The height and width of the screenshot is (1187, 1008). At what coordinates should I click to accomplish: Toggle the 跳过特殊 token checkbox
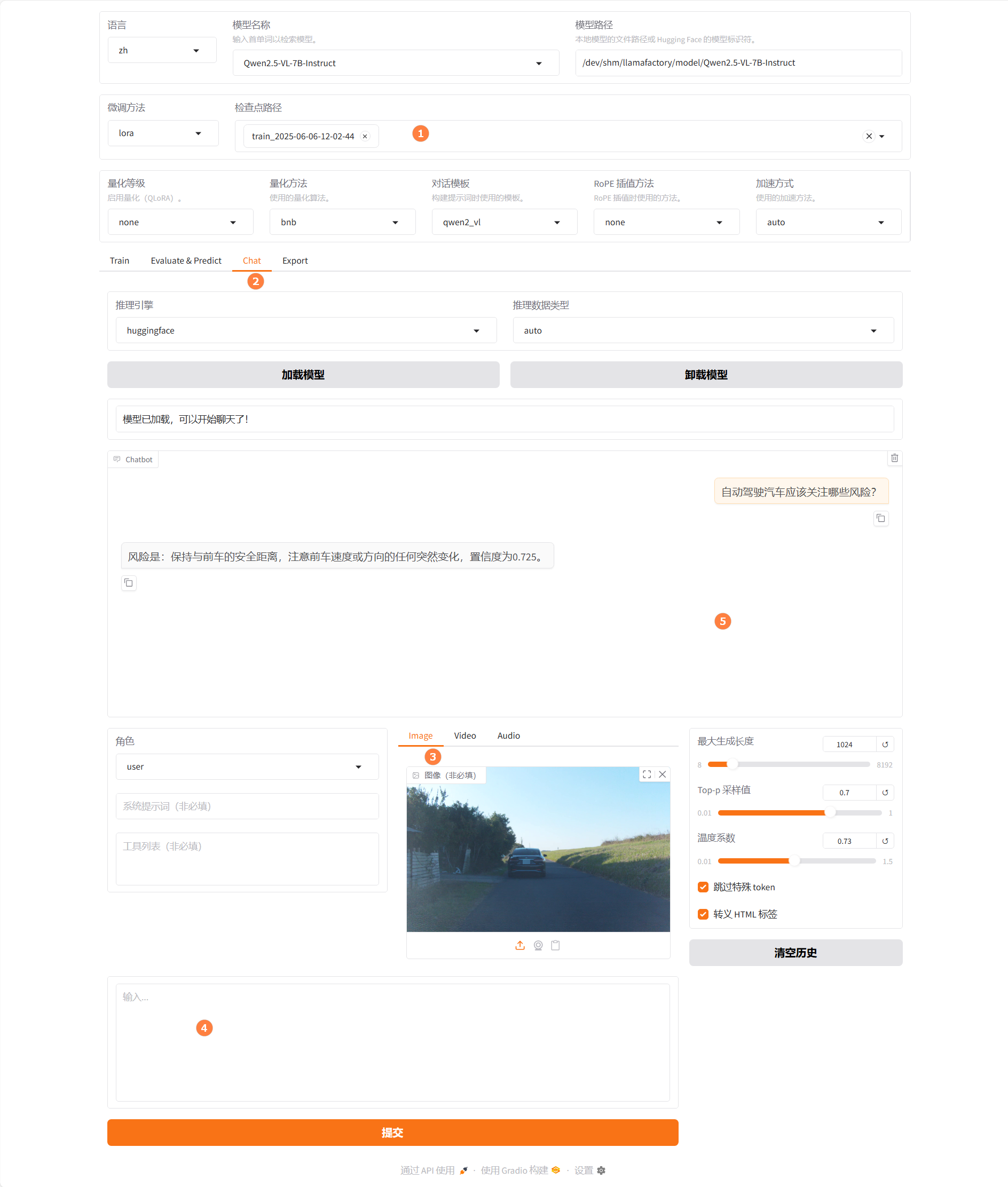(703, 887)
